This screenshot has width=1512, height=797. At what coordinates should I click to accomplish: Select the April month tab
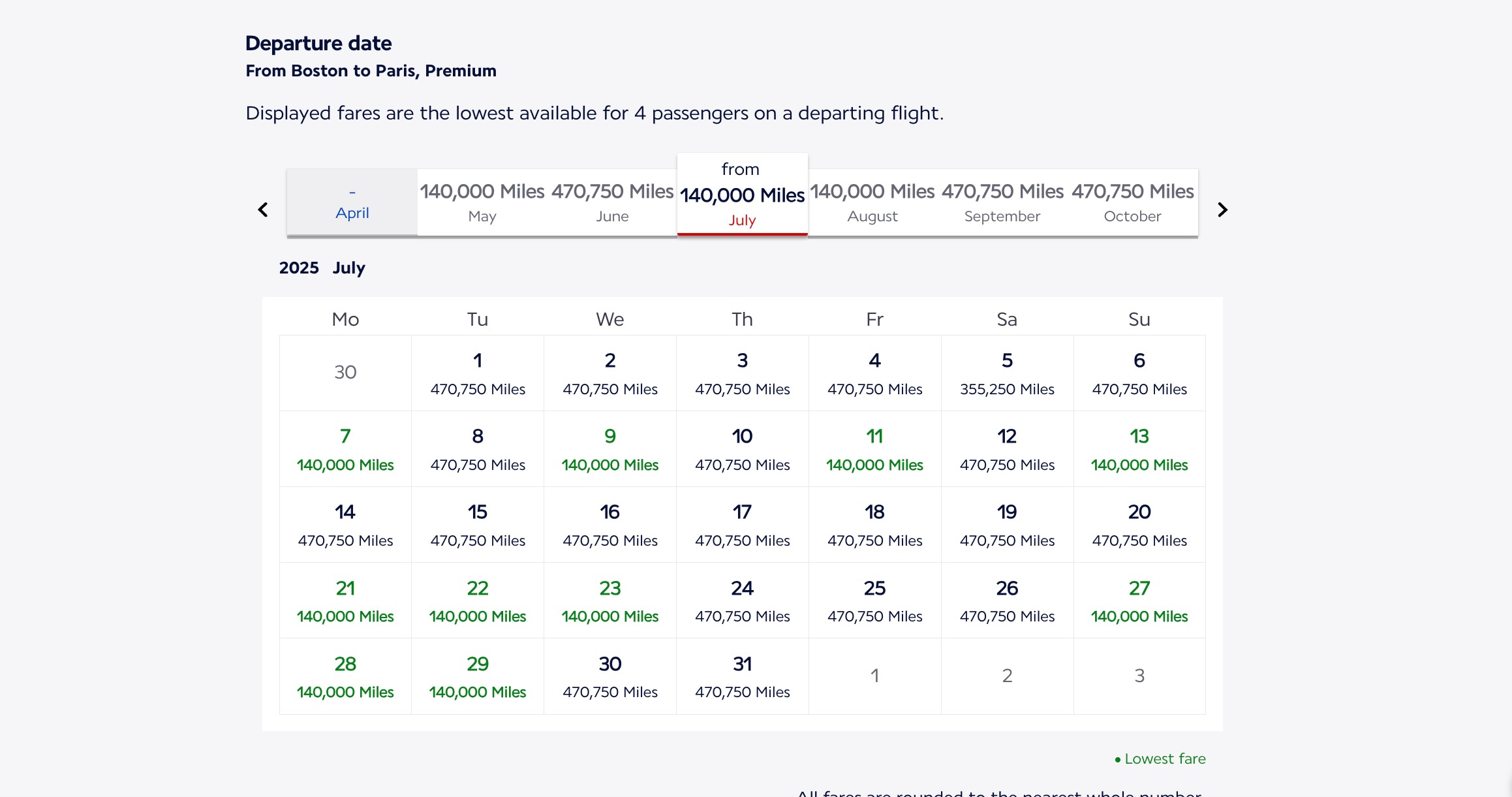coord(352,203)
